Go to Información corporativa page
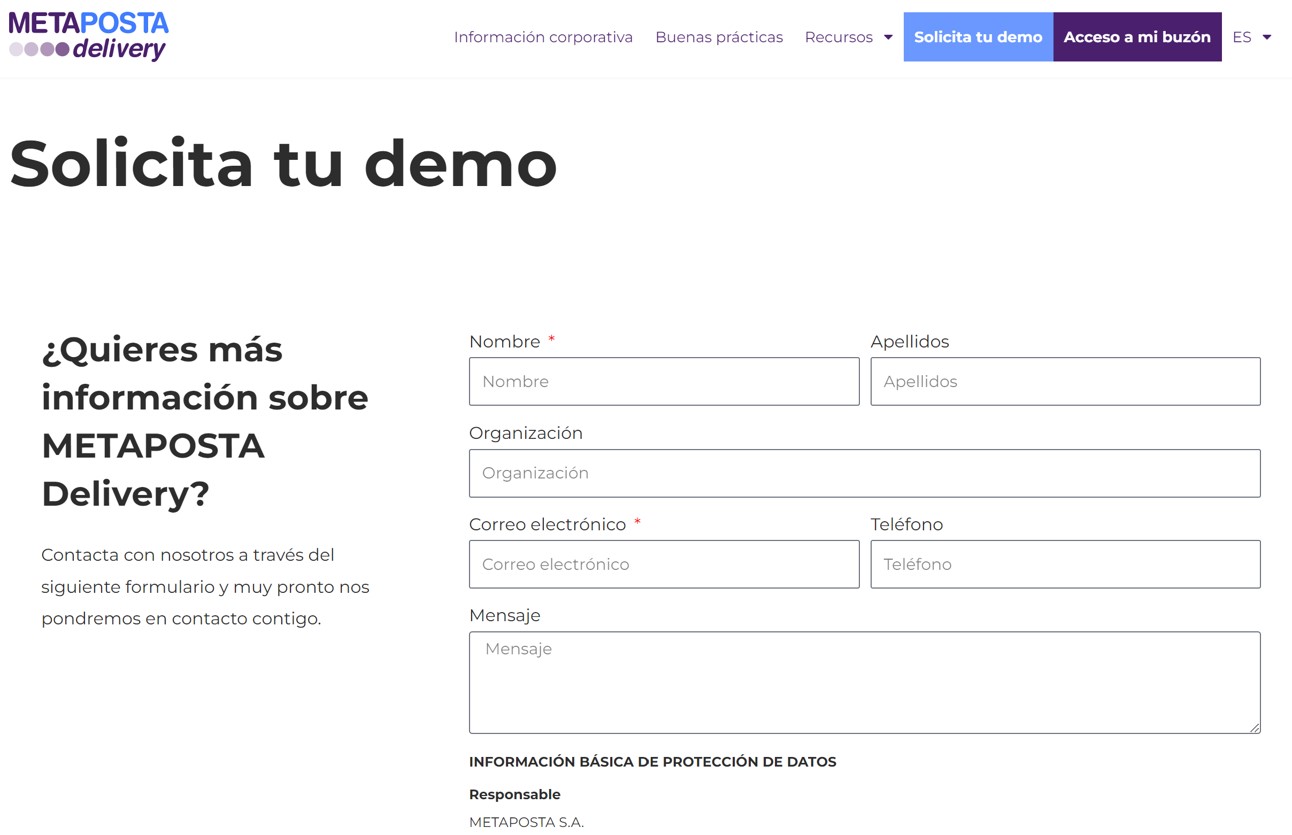The width and height of the screenshot is (1292, 835). (x=543, y=37)
